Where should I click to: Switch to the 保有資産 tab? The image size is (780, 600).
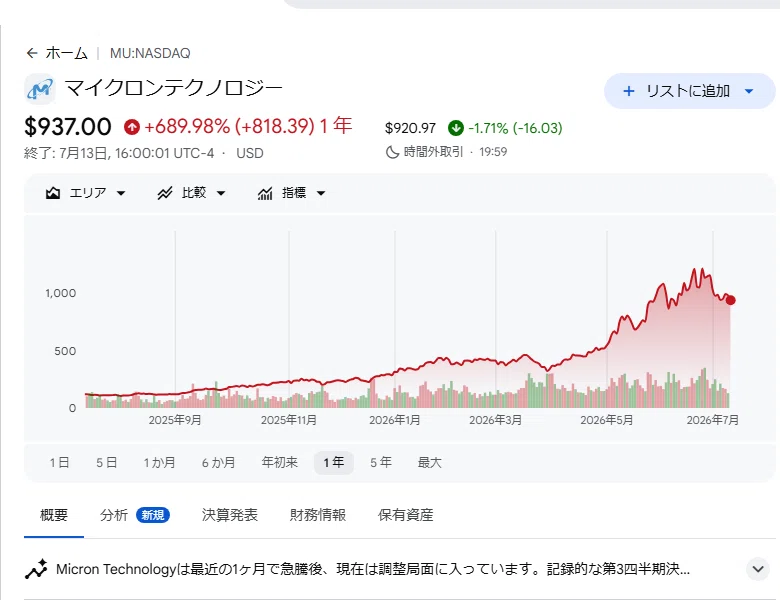click(x=405, y=515)
